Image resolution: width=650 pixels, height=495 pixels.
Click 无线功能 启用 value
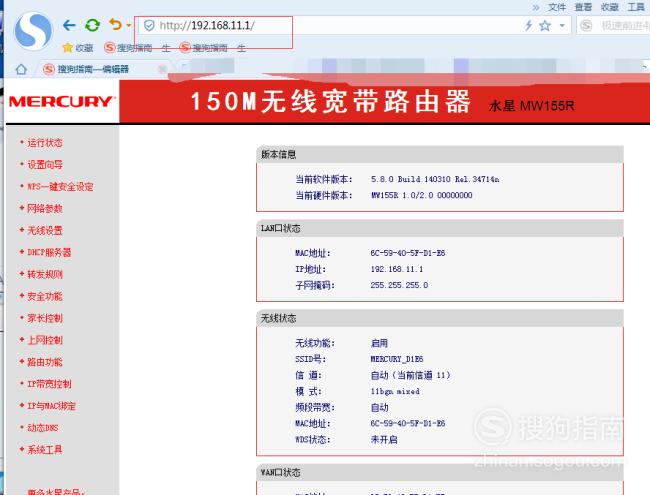pyautogui.click(x=379, y=343)
